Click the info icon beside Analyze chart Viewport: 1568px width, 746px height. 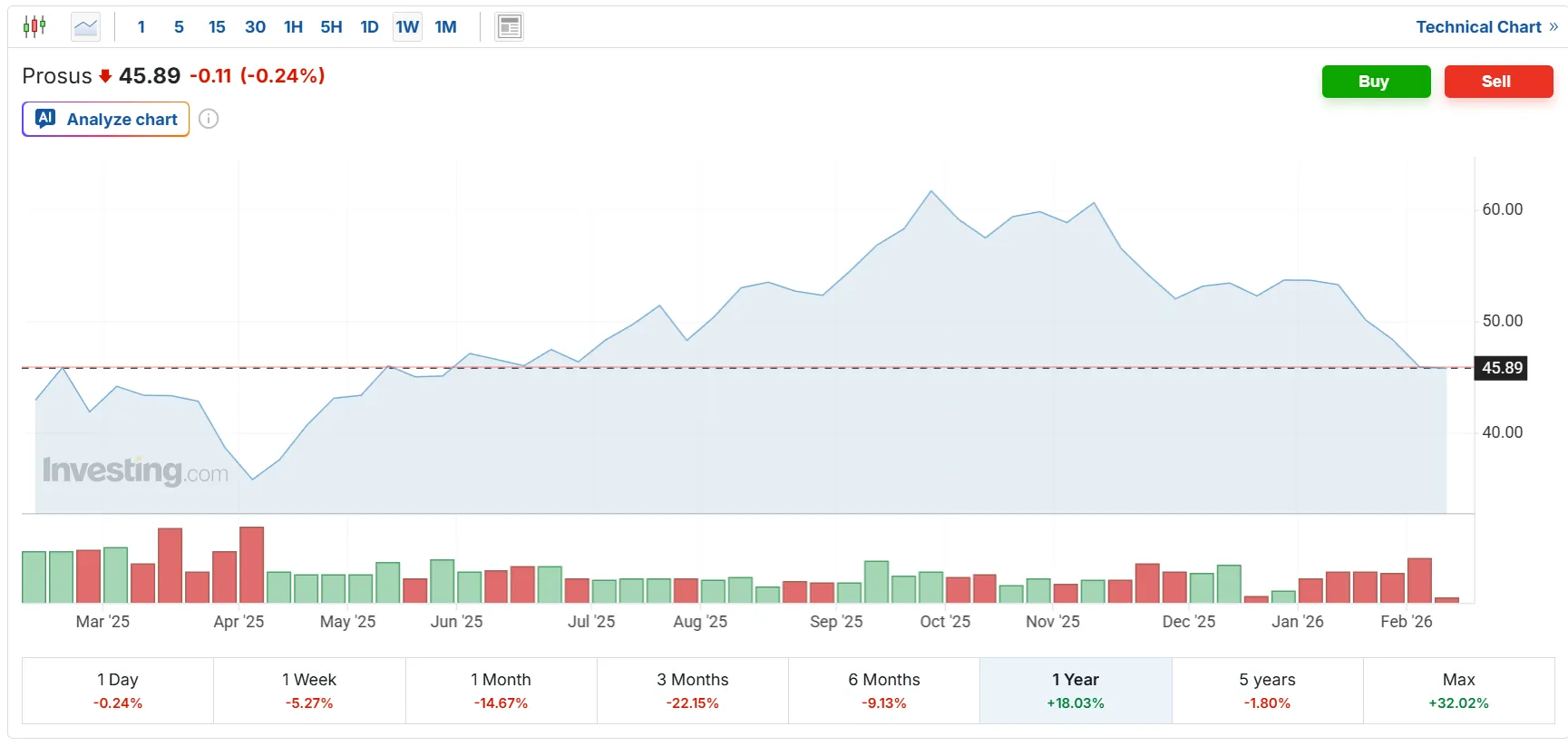pyautogui.click(x=209, y=119)
